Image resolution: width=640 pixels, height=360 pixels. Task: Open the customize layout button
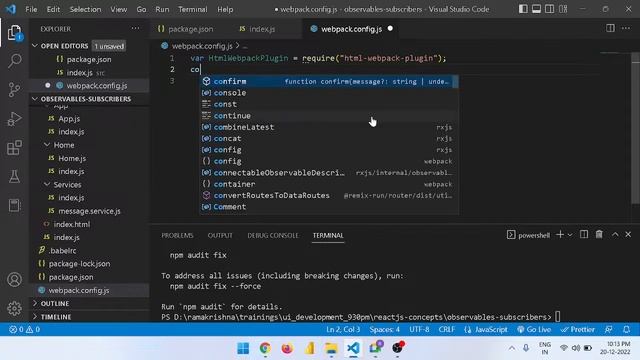click(563, 9)
